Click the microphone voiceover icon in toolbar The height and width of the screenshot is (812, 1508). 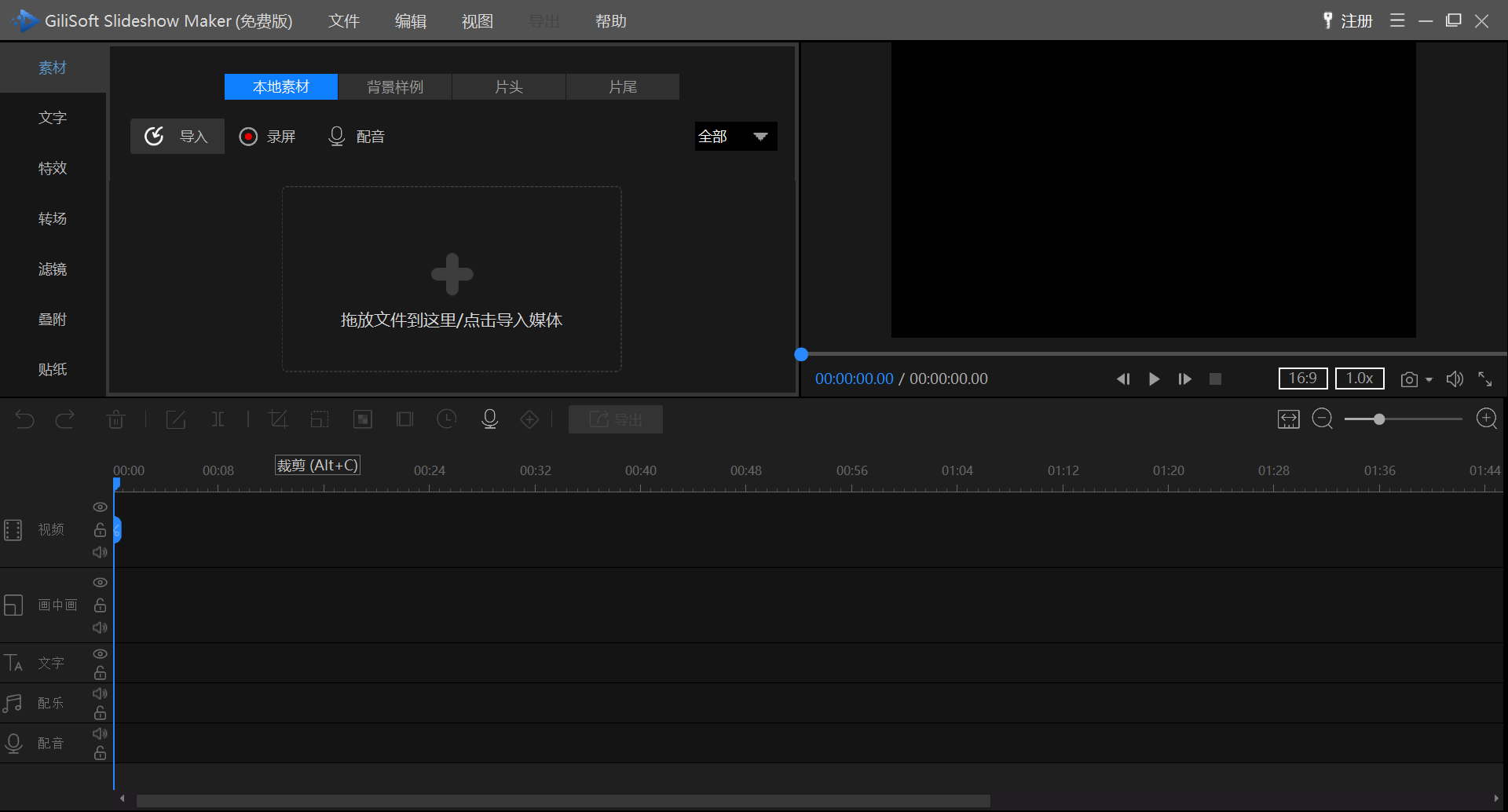coord(490,419)
